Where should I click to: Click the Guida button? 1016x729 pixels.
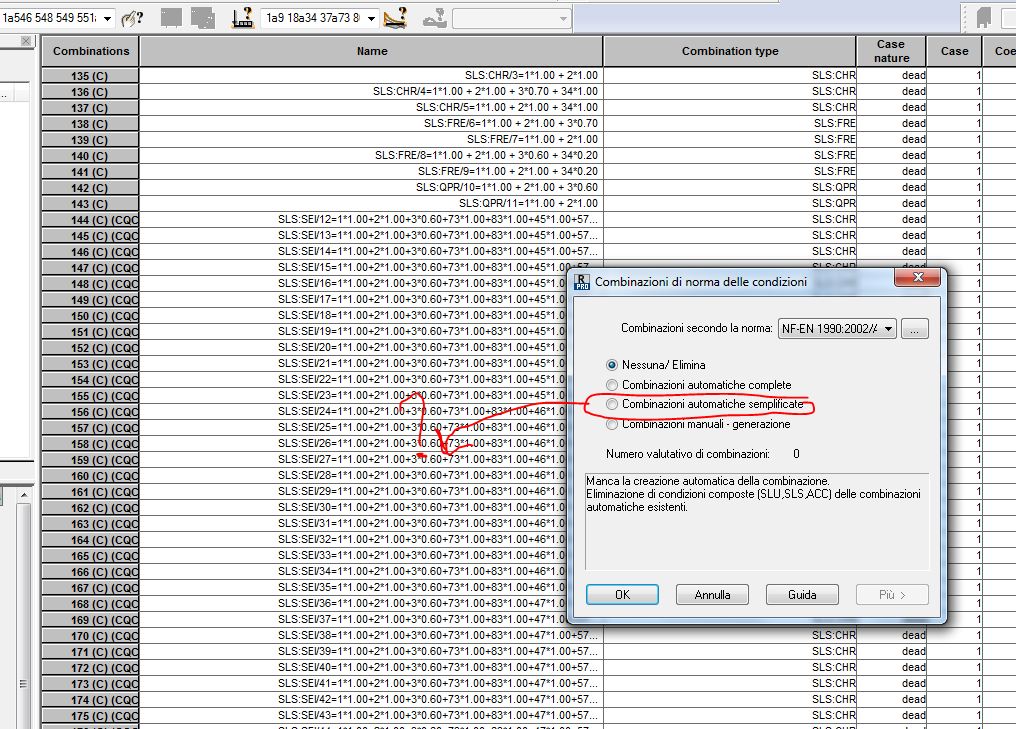(x=802, y=595)
